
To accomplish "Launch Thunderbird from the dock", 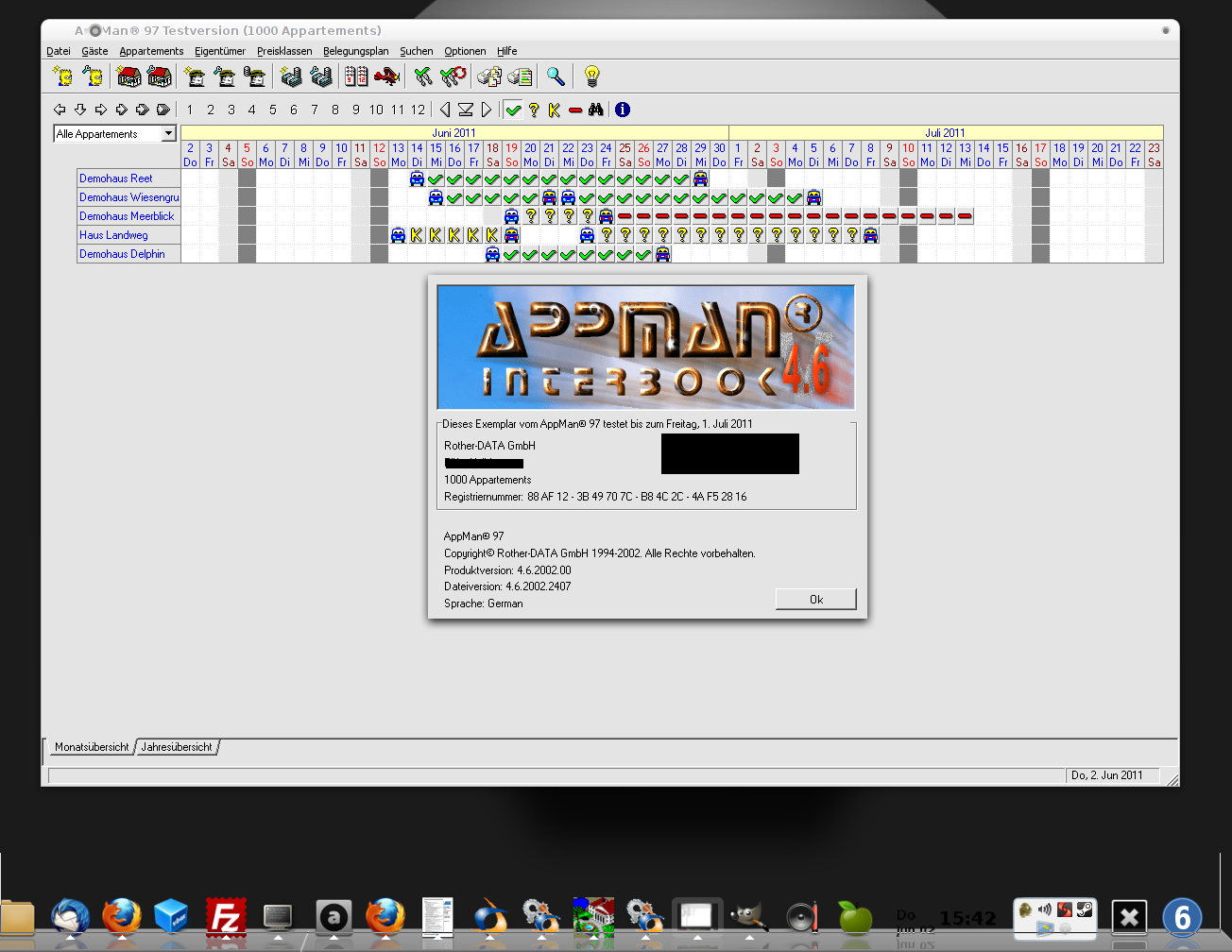I will (x=70, y=917).
